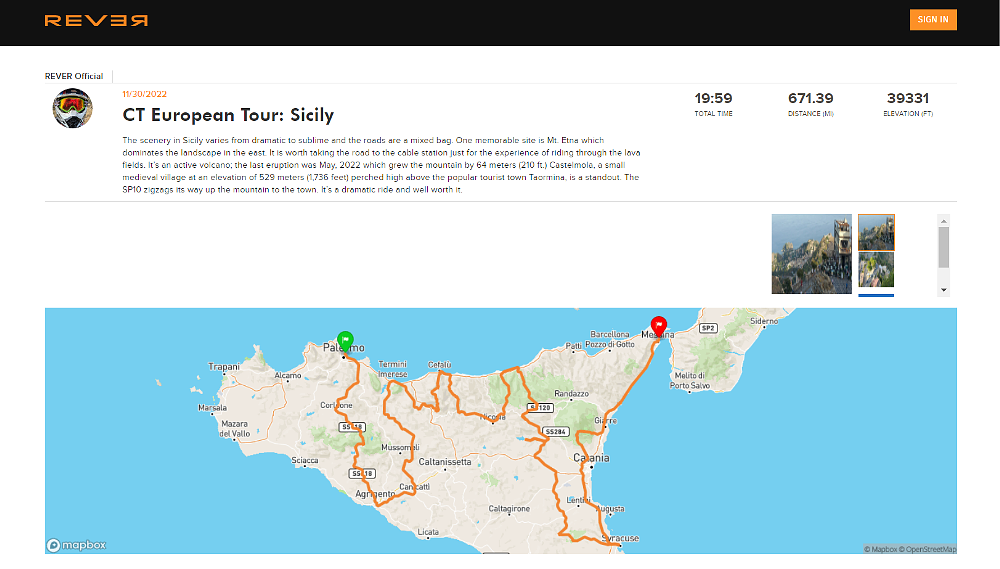The height and width of the screenshot is (569, 1000).
Task: Click the photo gallery scroll down arrow
Action: pos(944,290)
